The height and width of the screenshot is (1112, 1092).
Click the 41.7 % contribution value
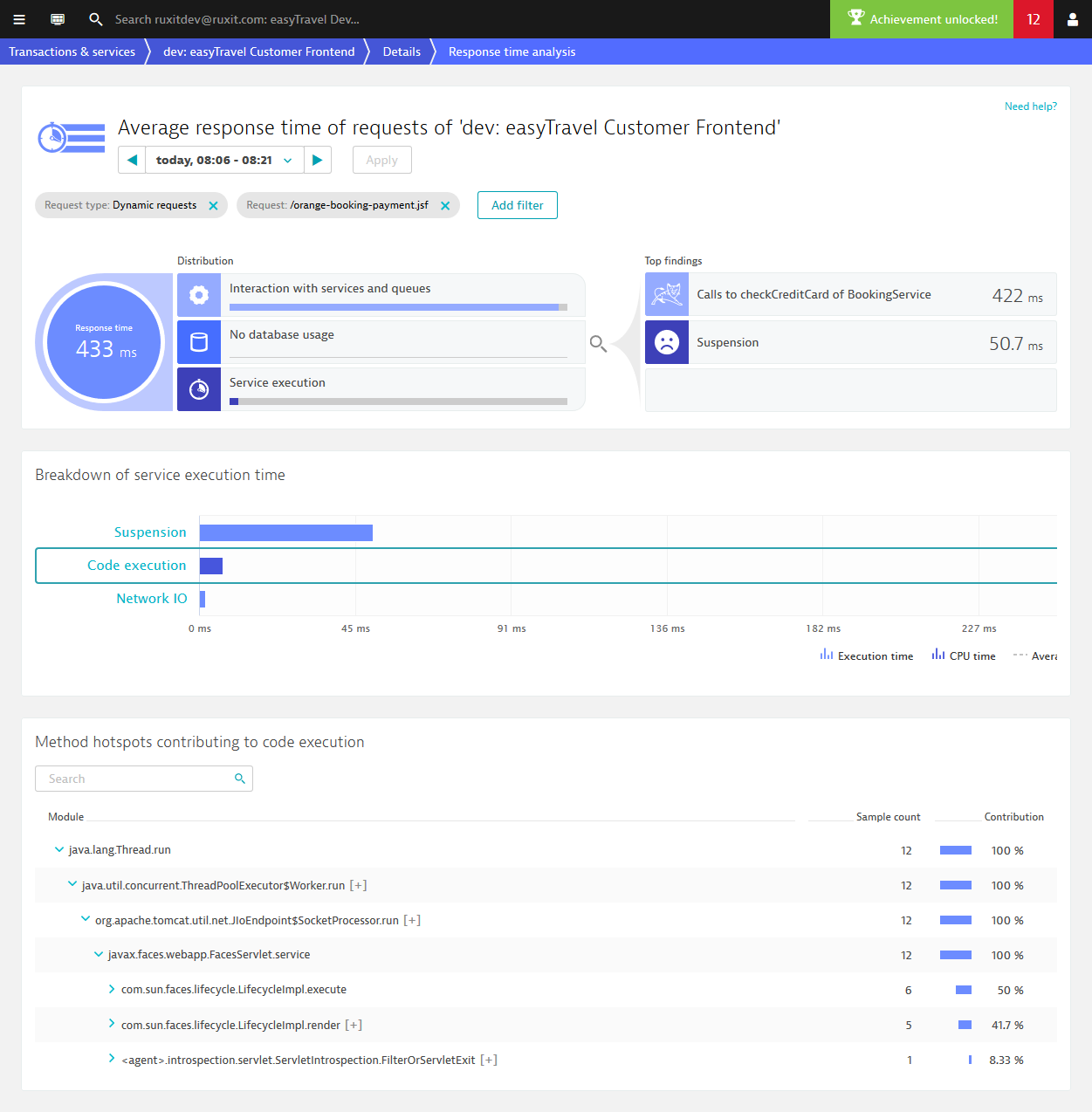click(x=1007, y=1025)
